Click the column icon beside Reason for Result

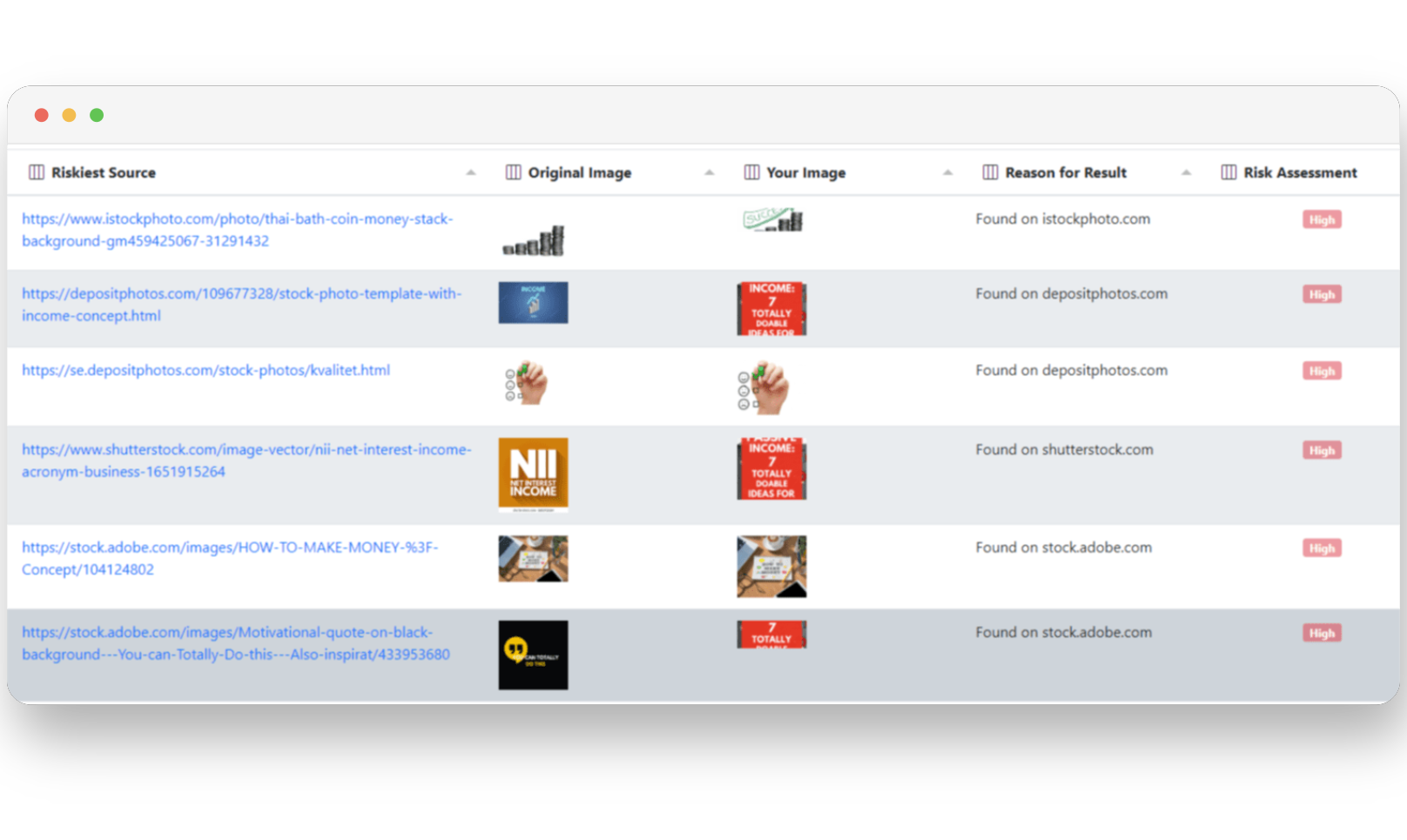991,172
